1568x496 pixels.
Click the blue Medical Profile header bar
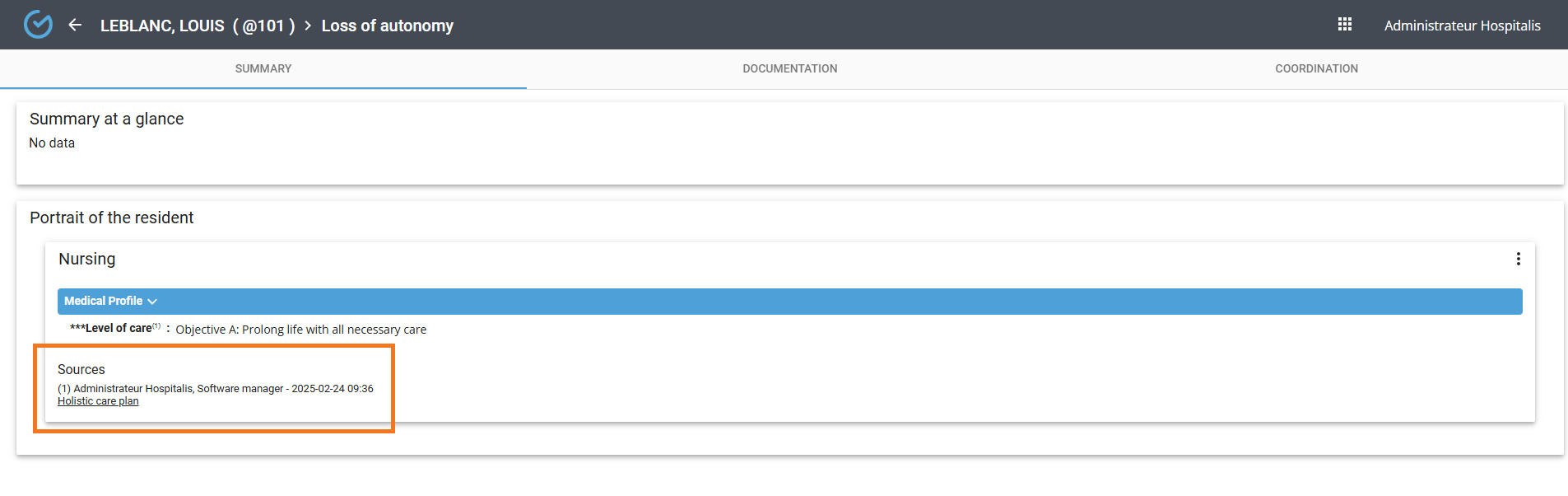click(790, 302)
